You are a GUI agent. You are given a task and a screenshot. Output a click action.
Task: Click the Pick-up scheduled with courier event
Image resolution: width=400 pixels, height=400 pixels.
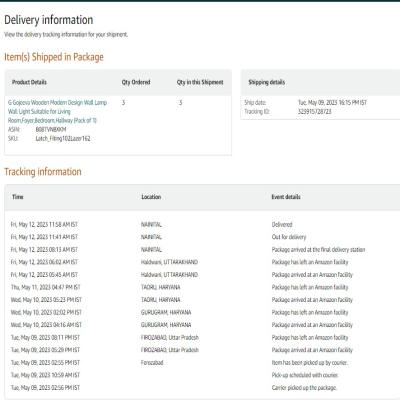tap(305, 375)
